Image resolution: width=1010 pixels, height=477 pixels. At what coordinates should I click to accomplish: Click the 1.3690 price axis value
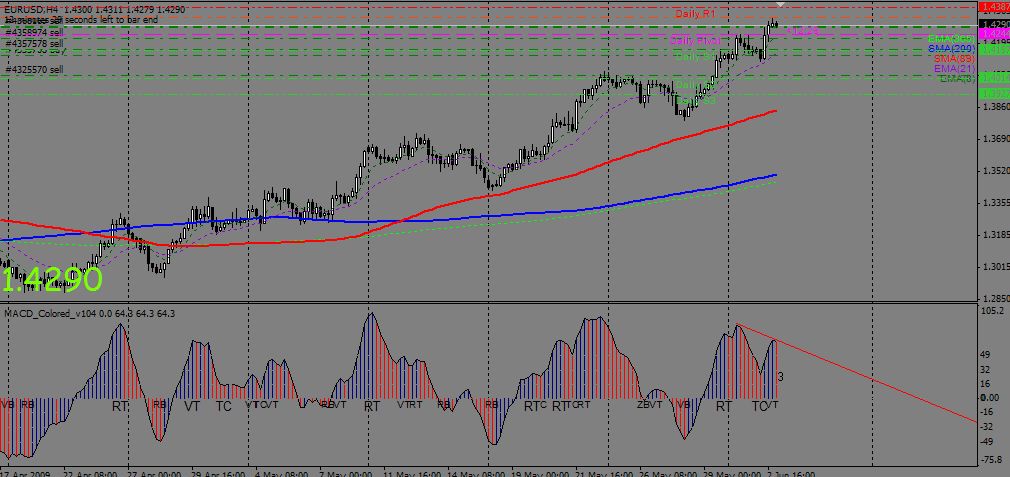pos(995,138)
